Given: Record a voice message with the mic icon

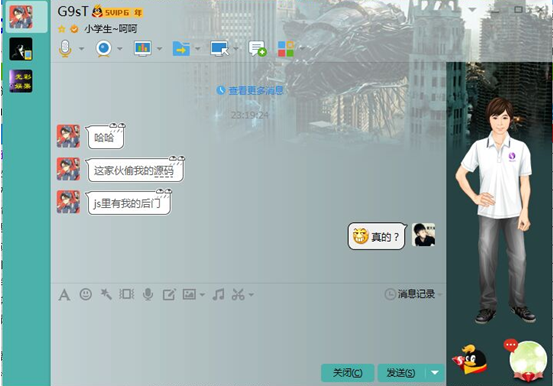Looking at the screenshot, I should click(x=148, y=294).
